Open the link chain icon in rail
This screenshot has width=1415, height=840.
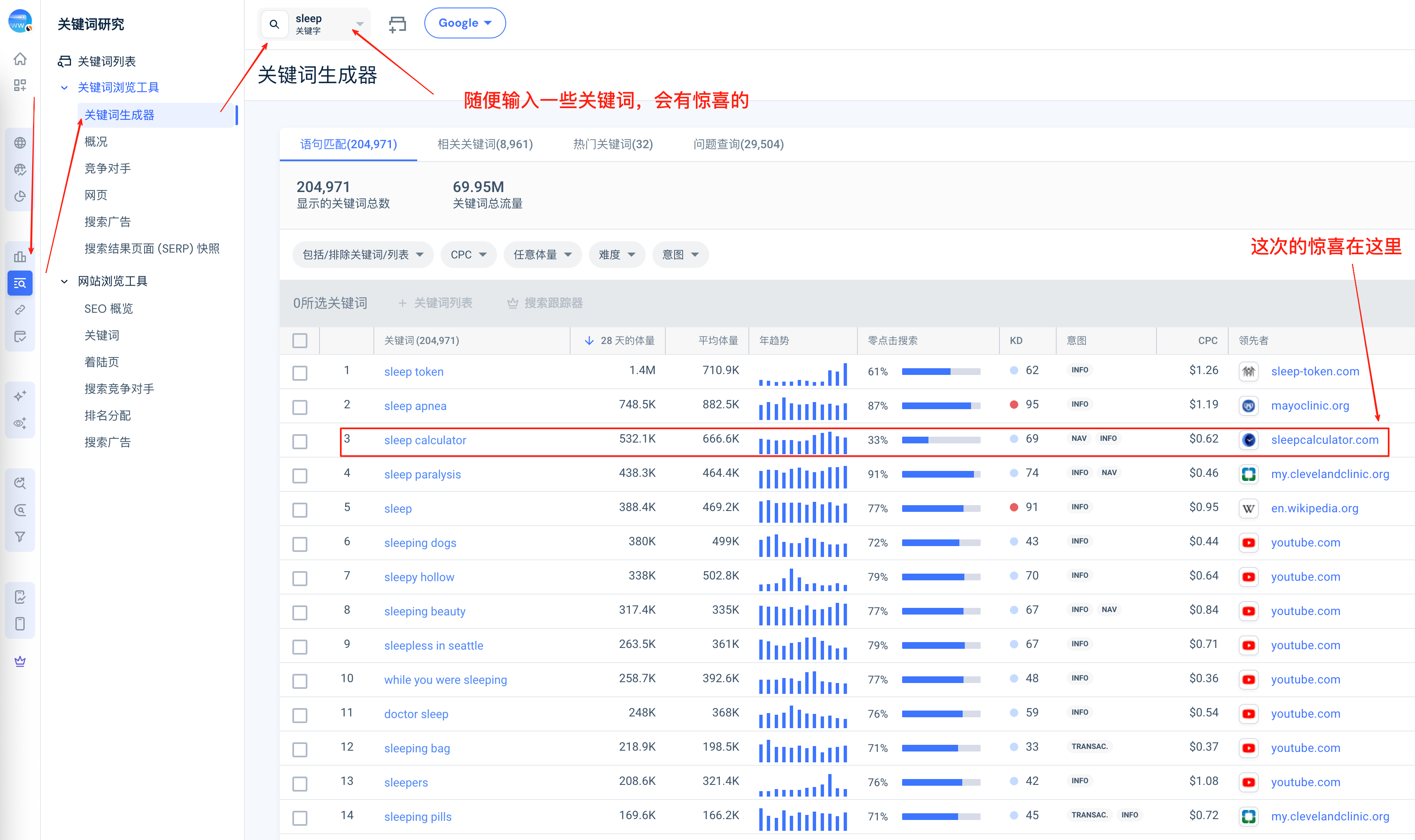tap(20, 310)
